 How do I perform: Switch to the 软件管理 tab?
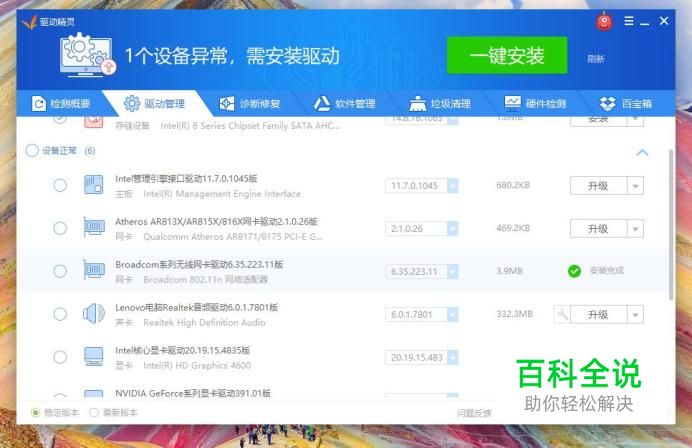click(x=345, y=104)
